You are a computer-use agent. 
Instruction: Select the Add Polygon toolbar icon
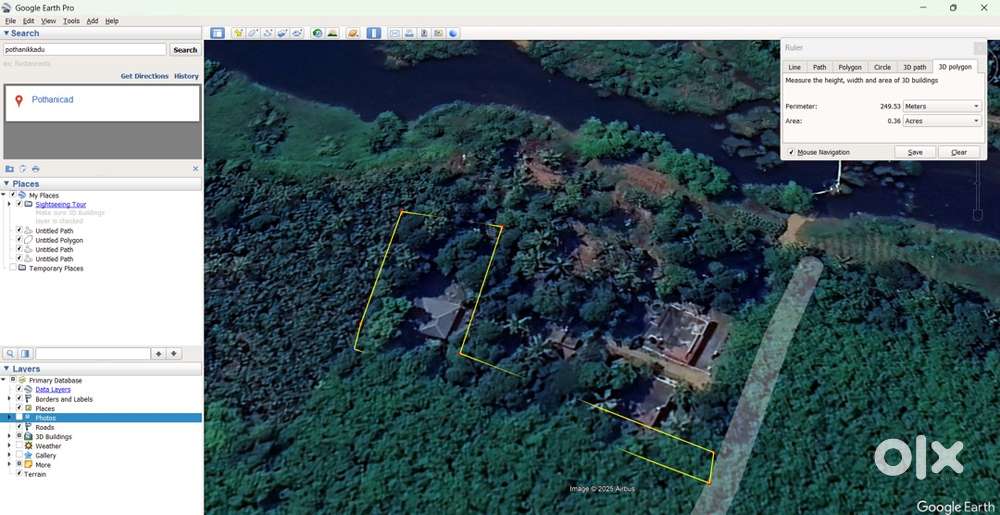pos(253,33)
